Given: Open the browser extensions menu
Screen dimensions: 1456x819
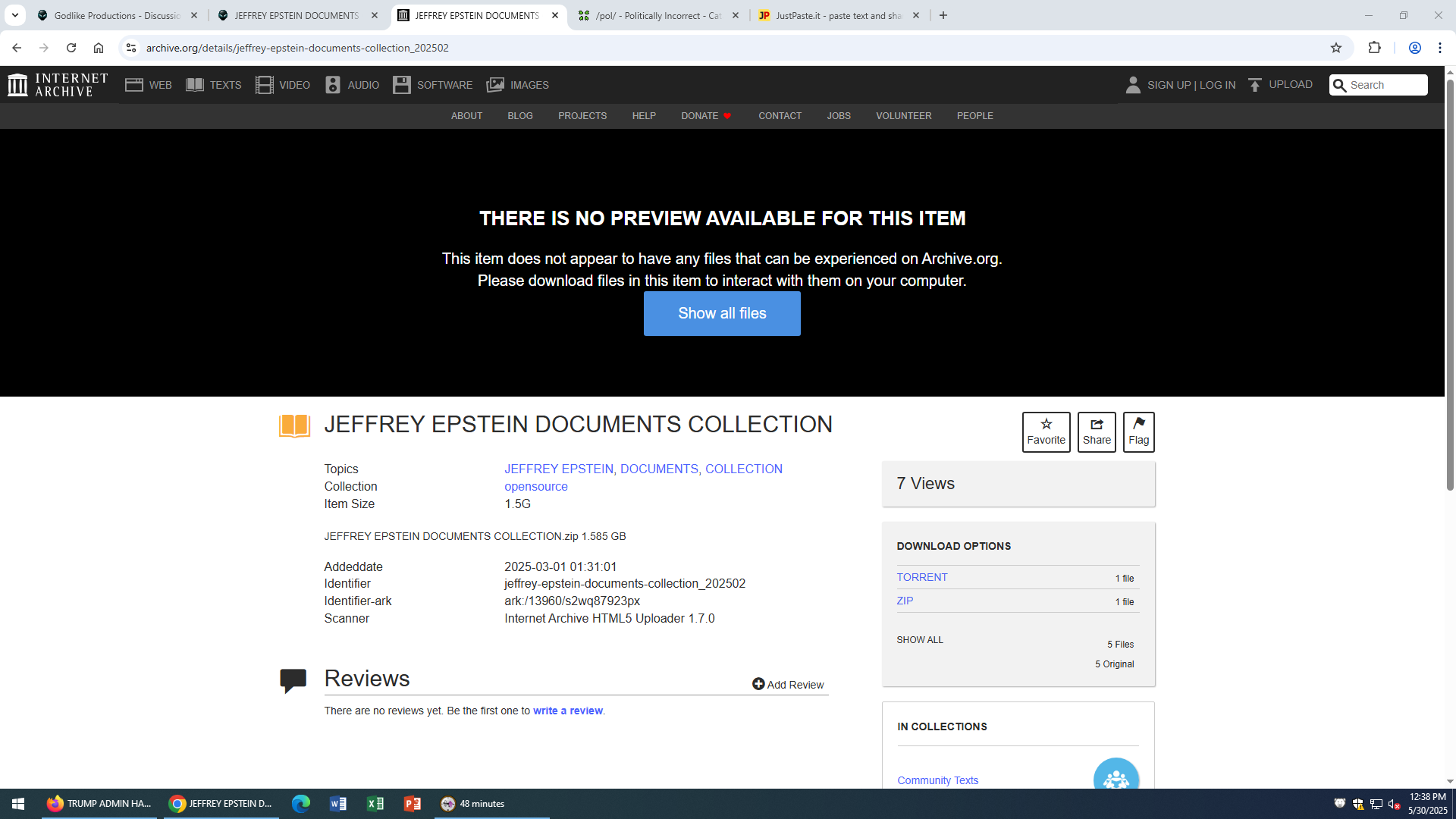Looking at the screenshot, I should tap(1374, 48).
